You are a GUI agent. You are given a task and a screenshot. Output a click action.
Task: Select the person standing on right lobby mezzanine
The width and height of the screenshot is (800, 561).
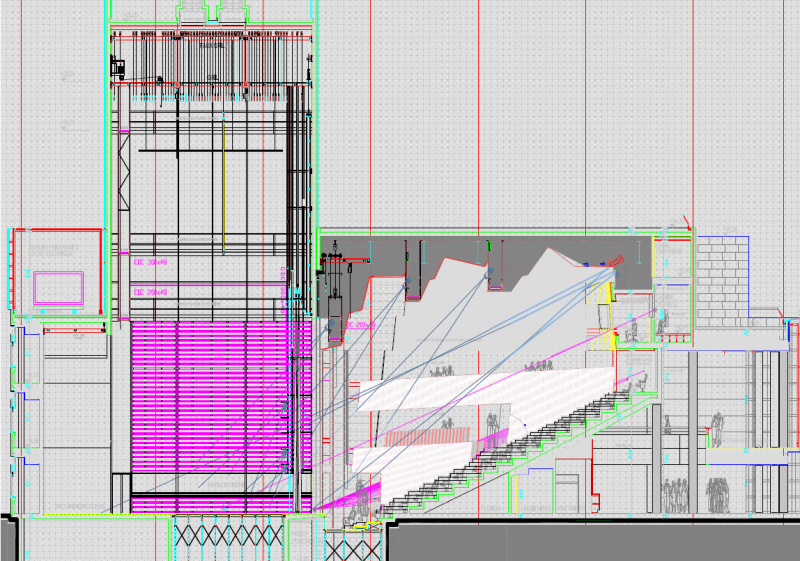tap(715, 430)
